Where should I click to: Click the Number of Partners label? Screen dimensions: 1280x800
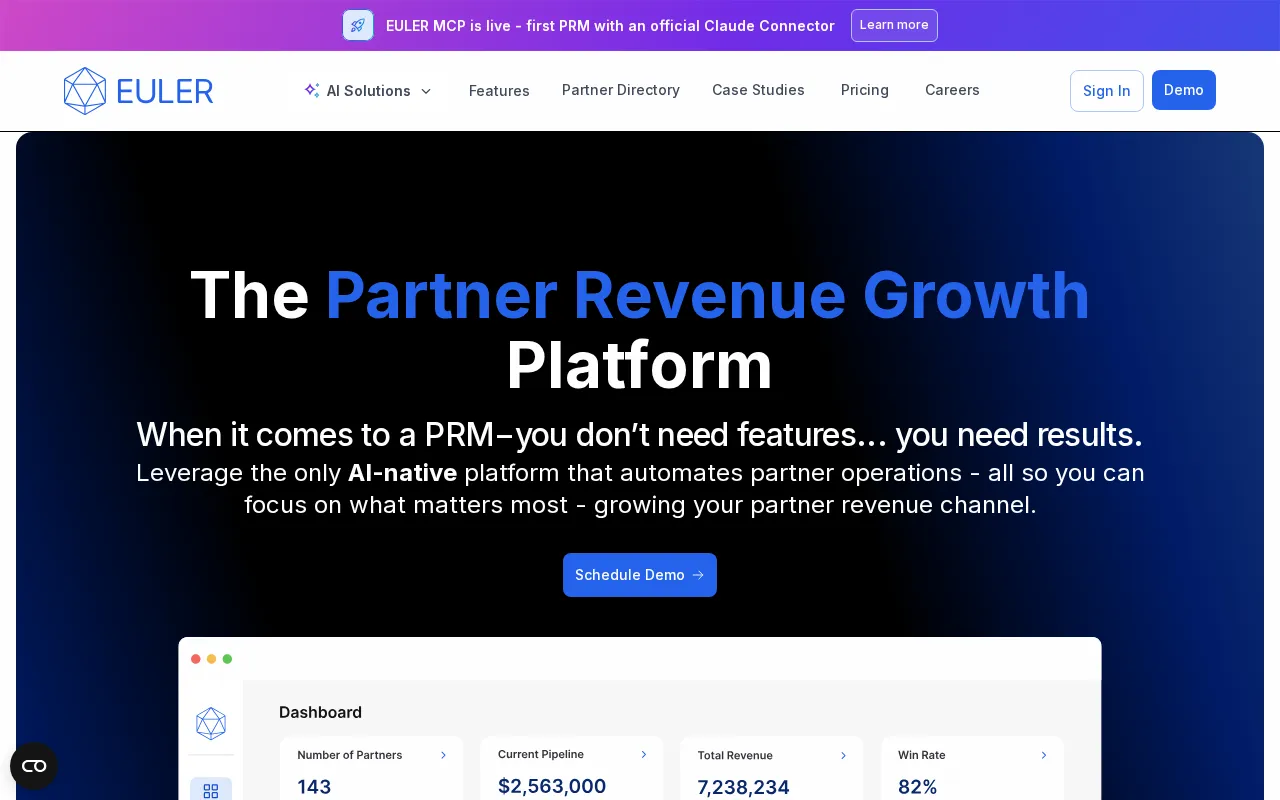pos(350,755)
